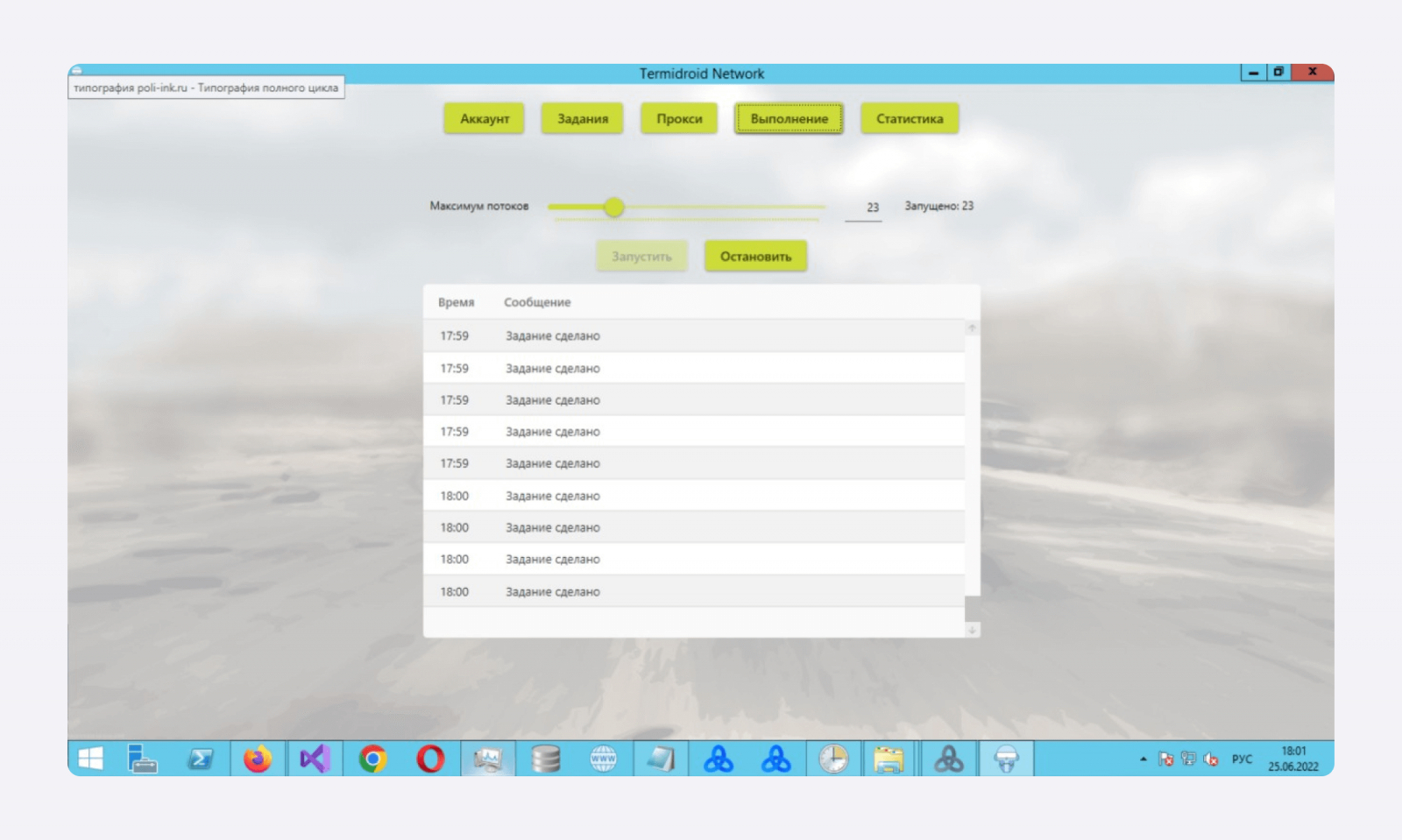Click the Остановить button
The image size is (1402, 840).
[x=755, y=257]
